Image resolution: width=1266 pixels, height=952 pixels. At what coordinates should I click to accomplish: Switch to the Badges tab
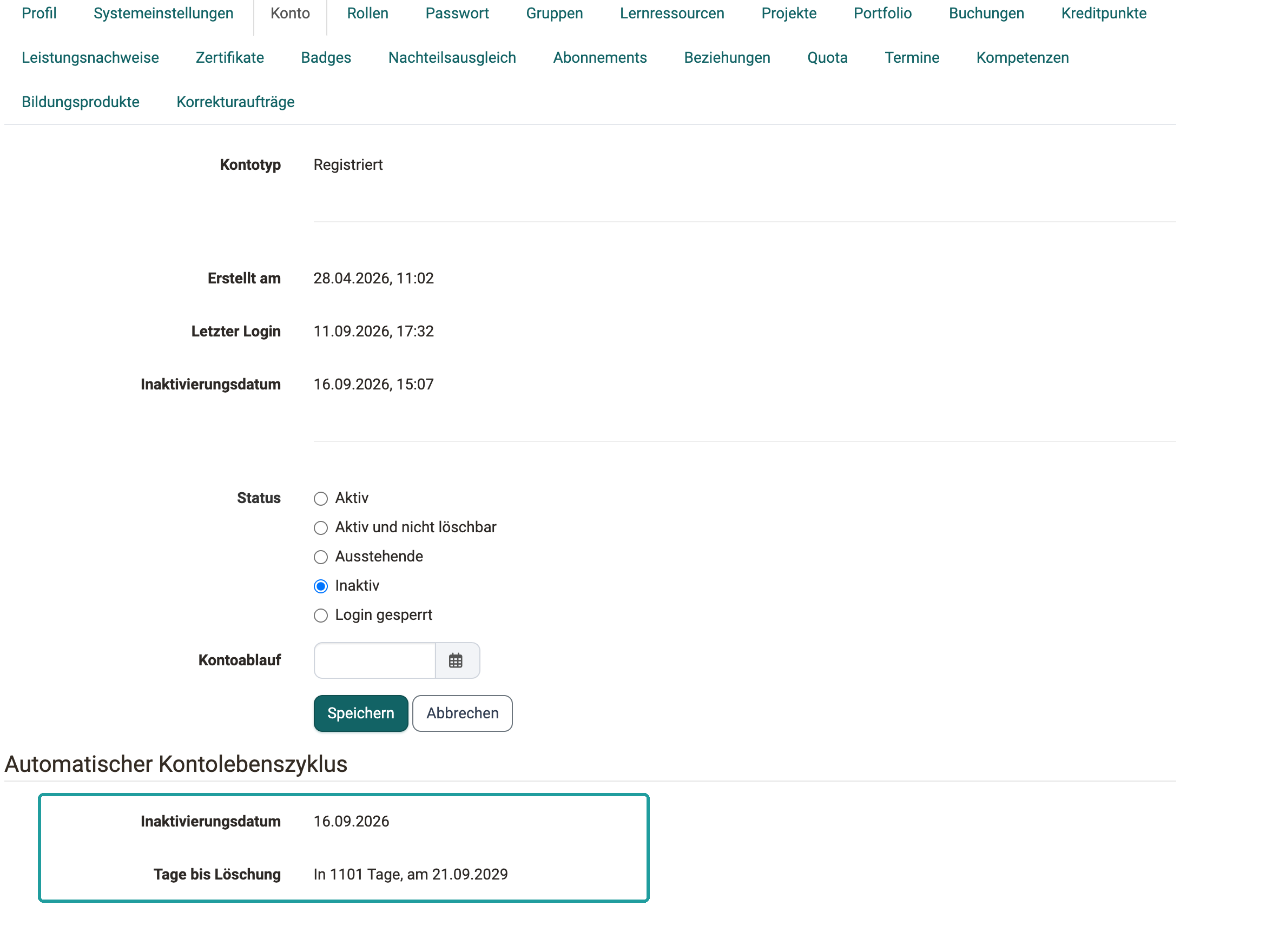tap(326, 58)
